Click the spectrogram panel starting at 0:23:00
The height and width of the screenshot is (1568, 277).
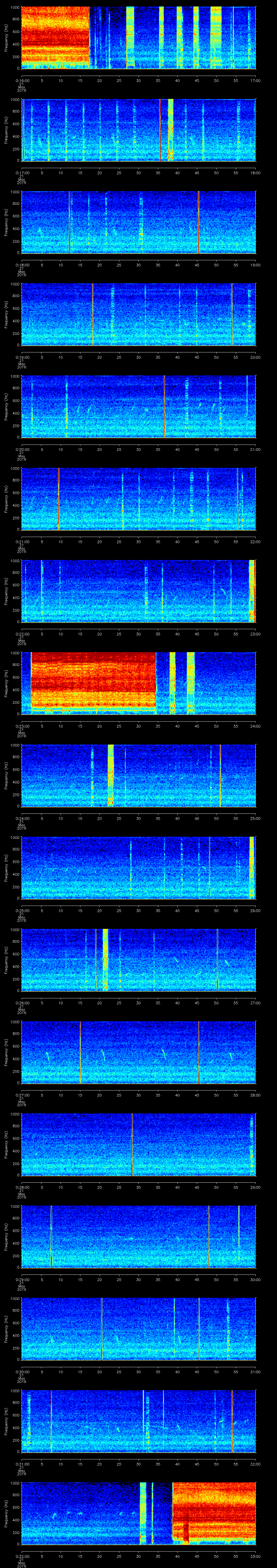138,683
